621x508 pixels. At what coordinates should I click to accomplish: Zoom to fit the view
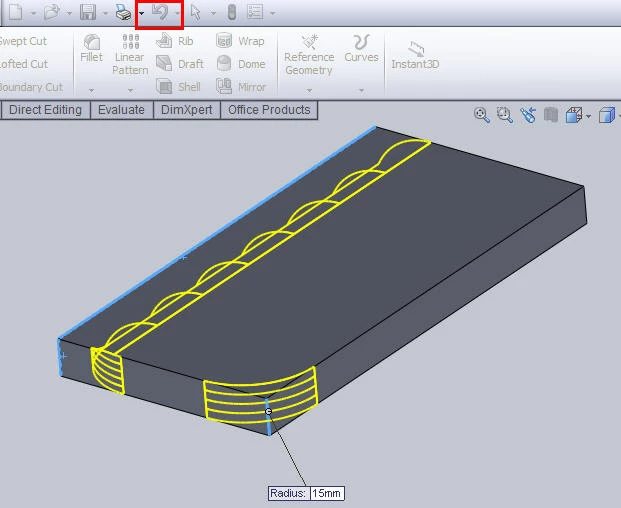coord(482,115)
